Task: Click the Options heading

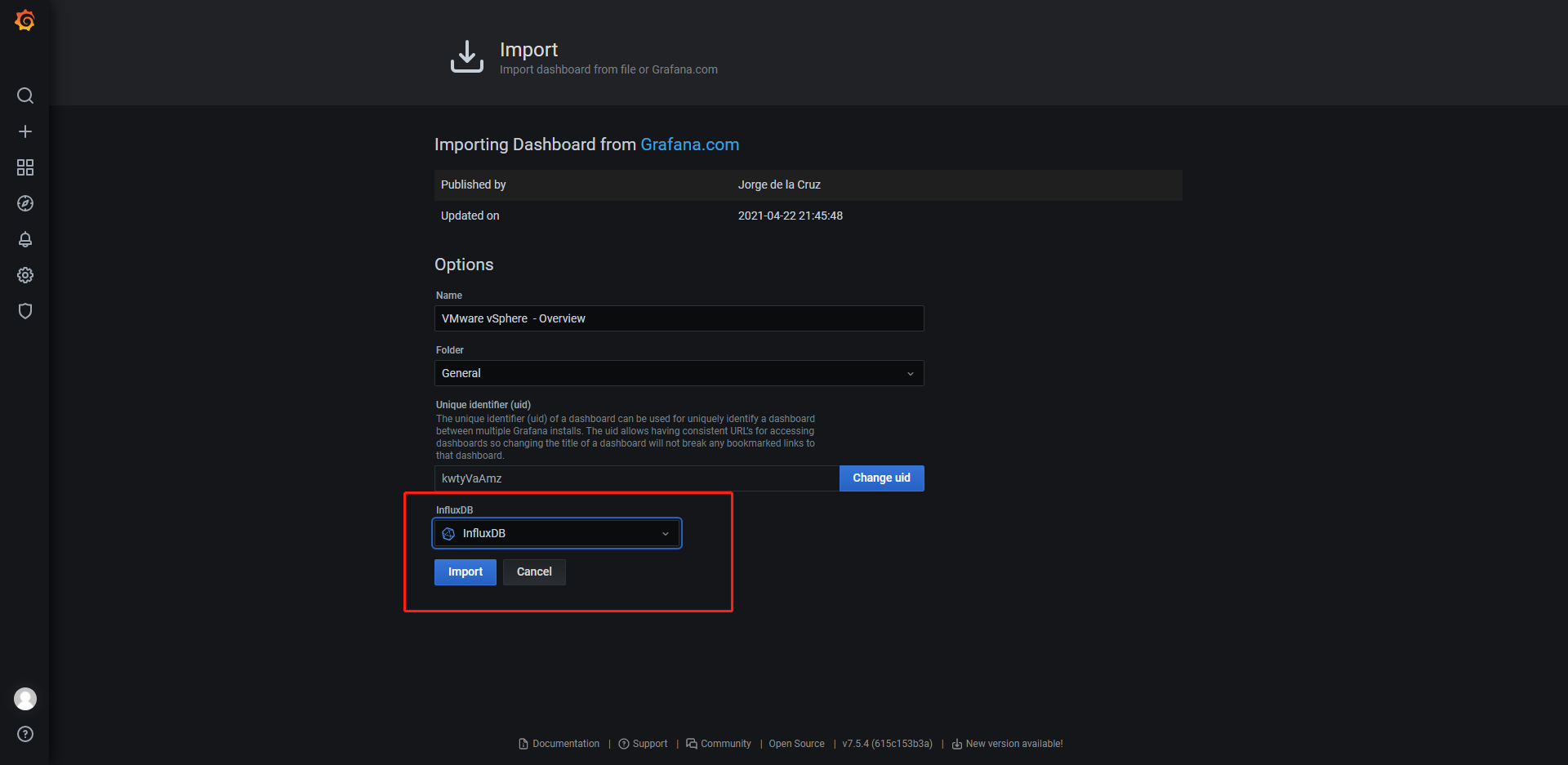Action: (464, 265)
